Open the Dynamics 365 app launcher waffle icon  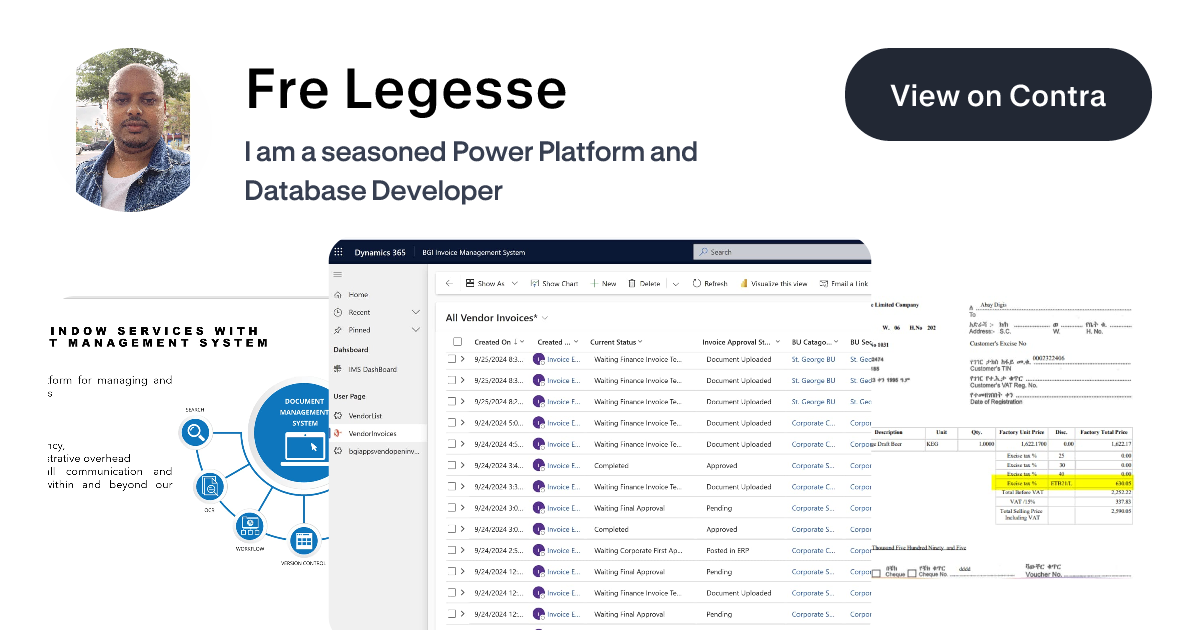[338, 252]
